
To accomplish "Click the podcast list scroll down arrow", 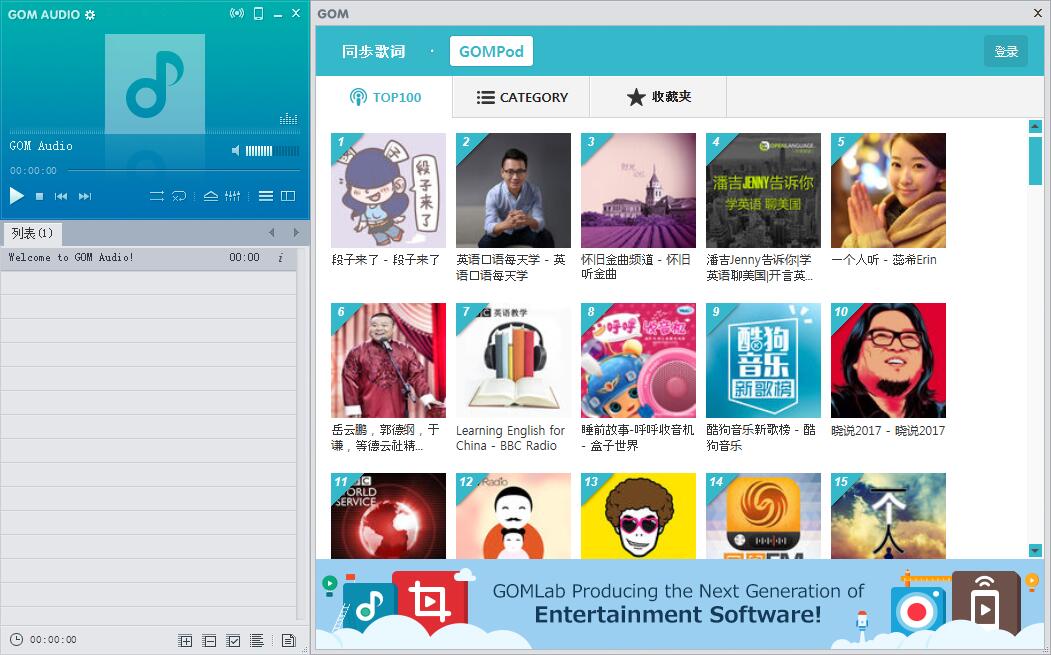I will click(1035, 551).
